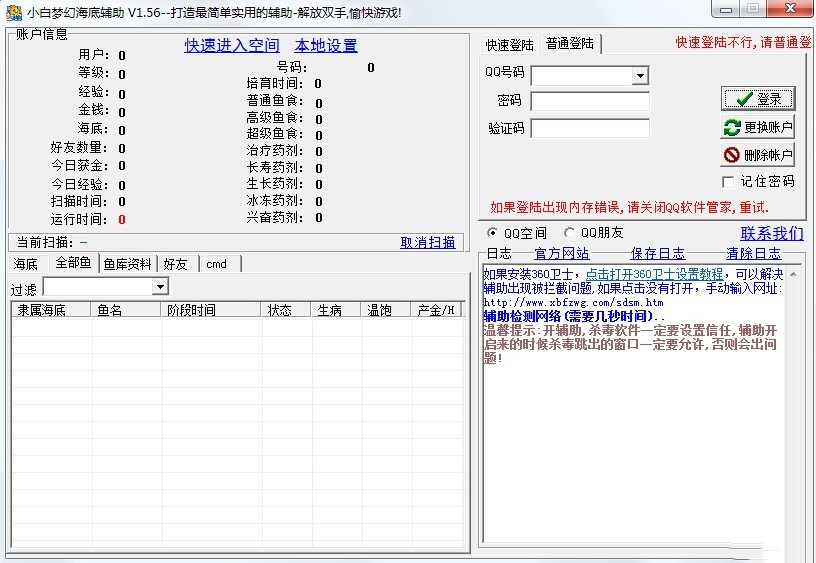The height and width of the screenshot is (563, 816).
Task: Click the 阶段时间 column header
Action: [211, 310]
